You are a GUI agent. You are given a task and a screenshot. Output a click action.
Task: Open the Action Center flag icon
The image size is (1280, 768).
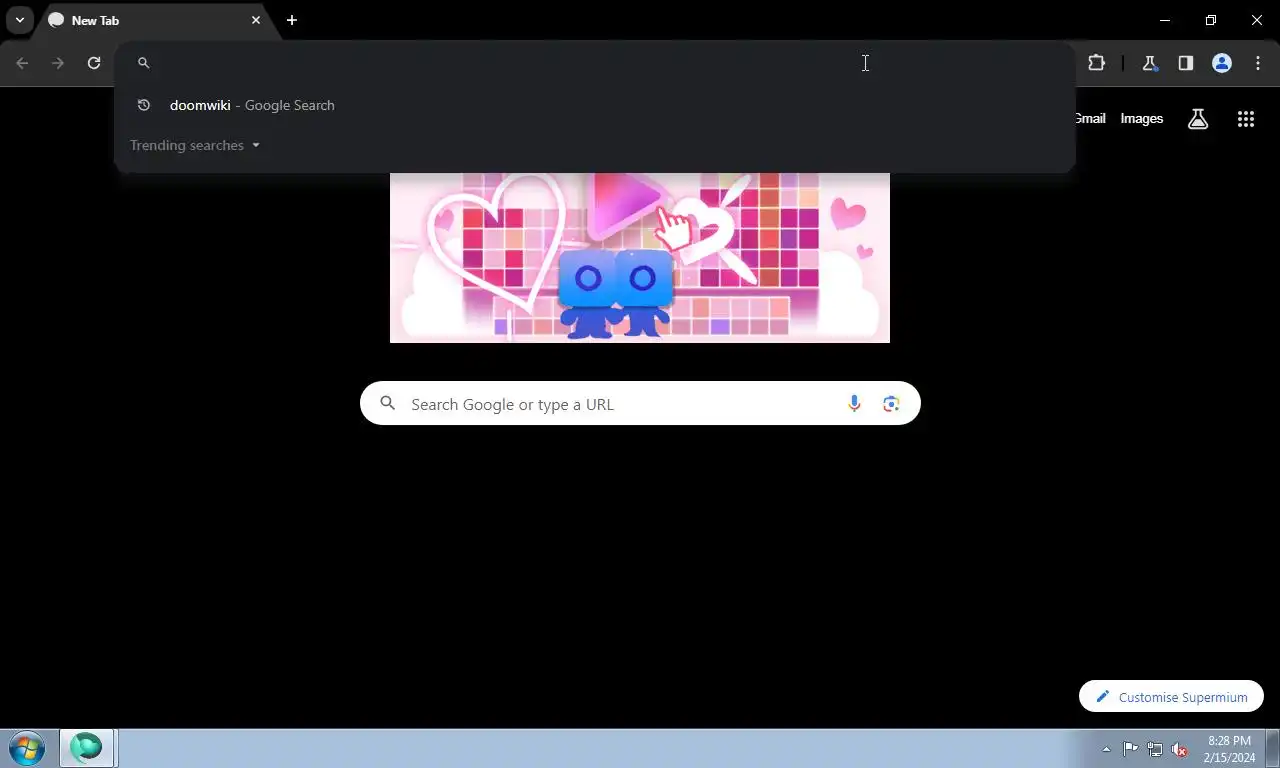pos(1131,749)
